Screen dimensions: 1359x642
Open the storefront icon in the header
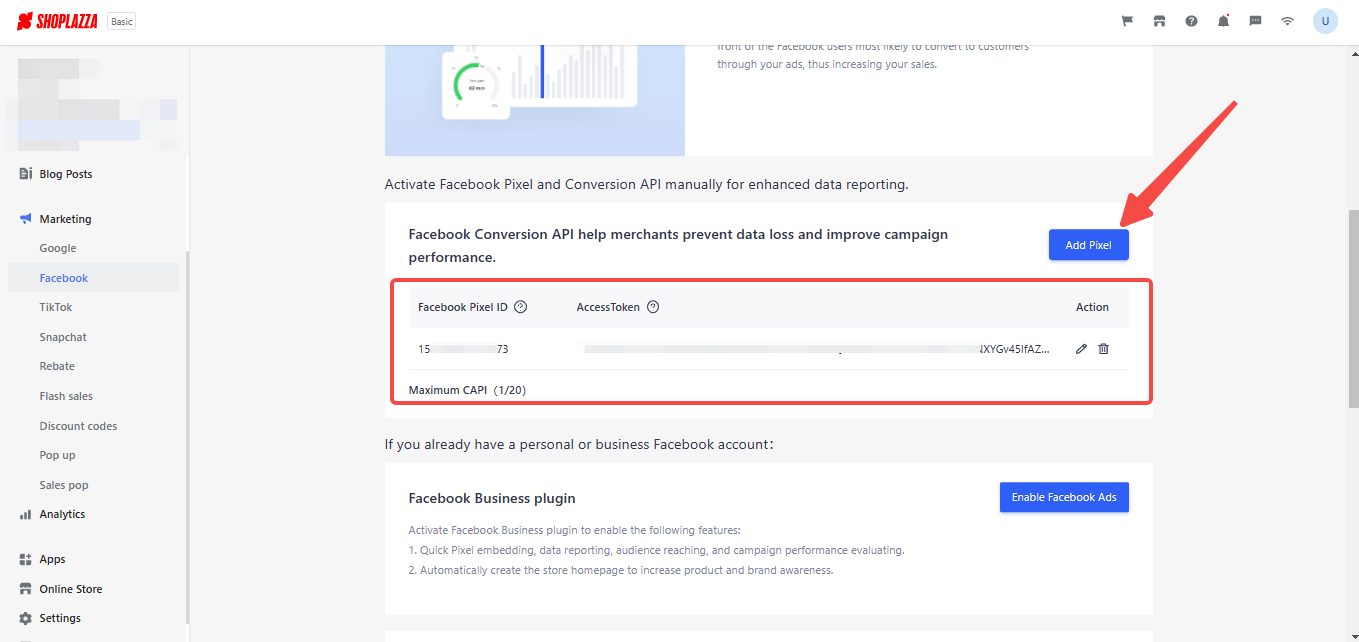coord(1159,21)
